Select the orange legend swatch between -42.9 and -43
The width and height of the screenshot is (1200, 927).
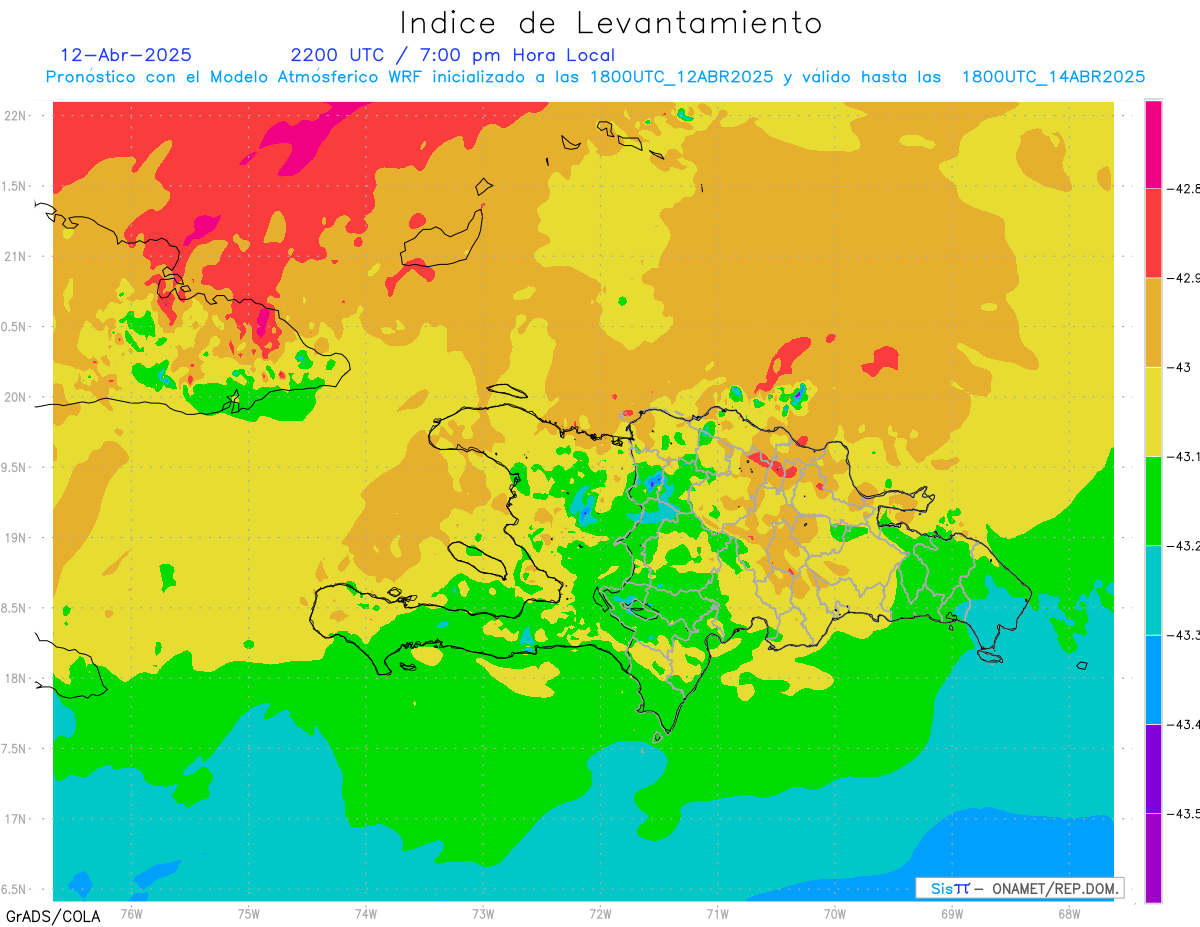1153,322
